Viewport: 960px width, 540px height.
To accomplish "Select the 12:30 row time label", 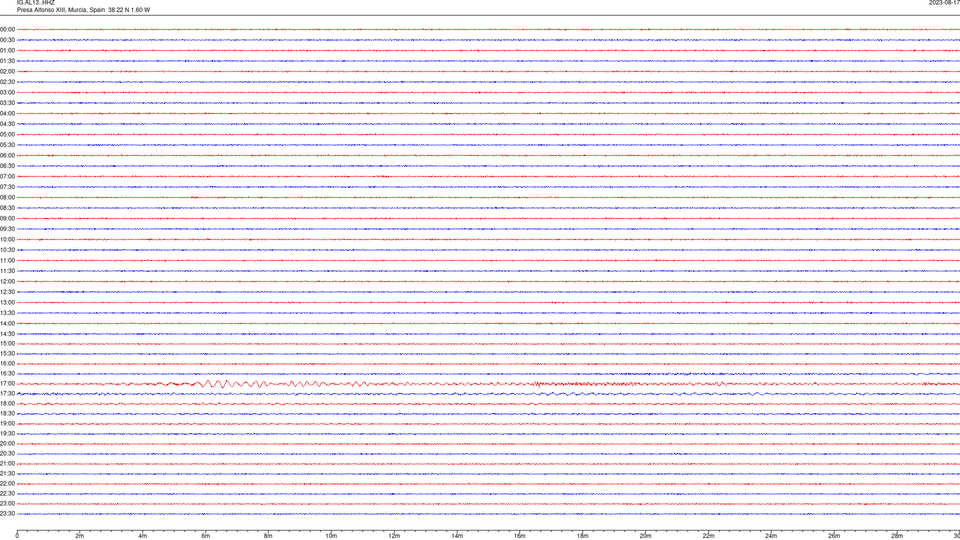I will tap(7, 292).
